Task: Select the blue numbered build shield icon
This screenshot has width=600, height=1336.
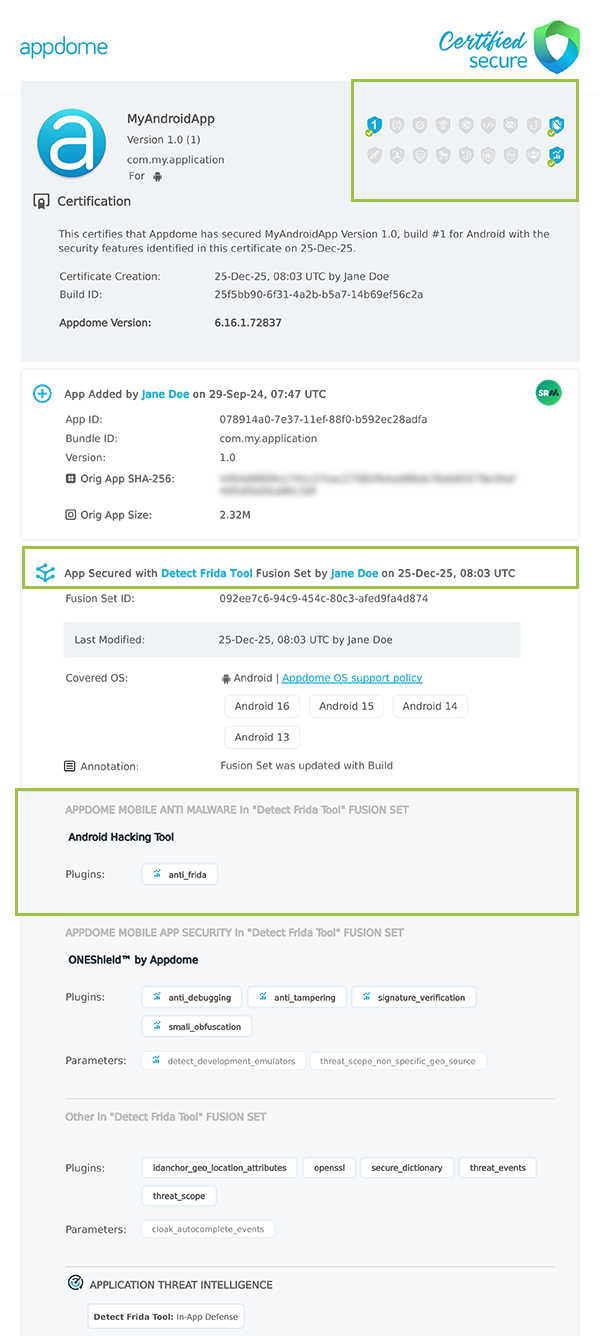Action: [x=373, y=126]
